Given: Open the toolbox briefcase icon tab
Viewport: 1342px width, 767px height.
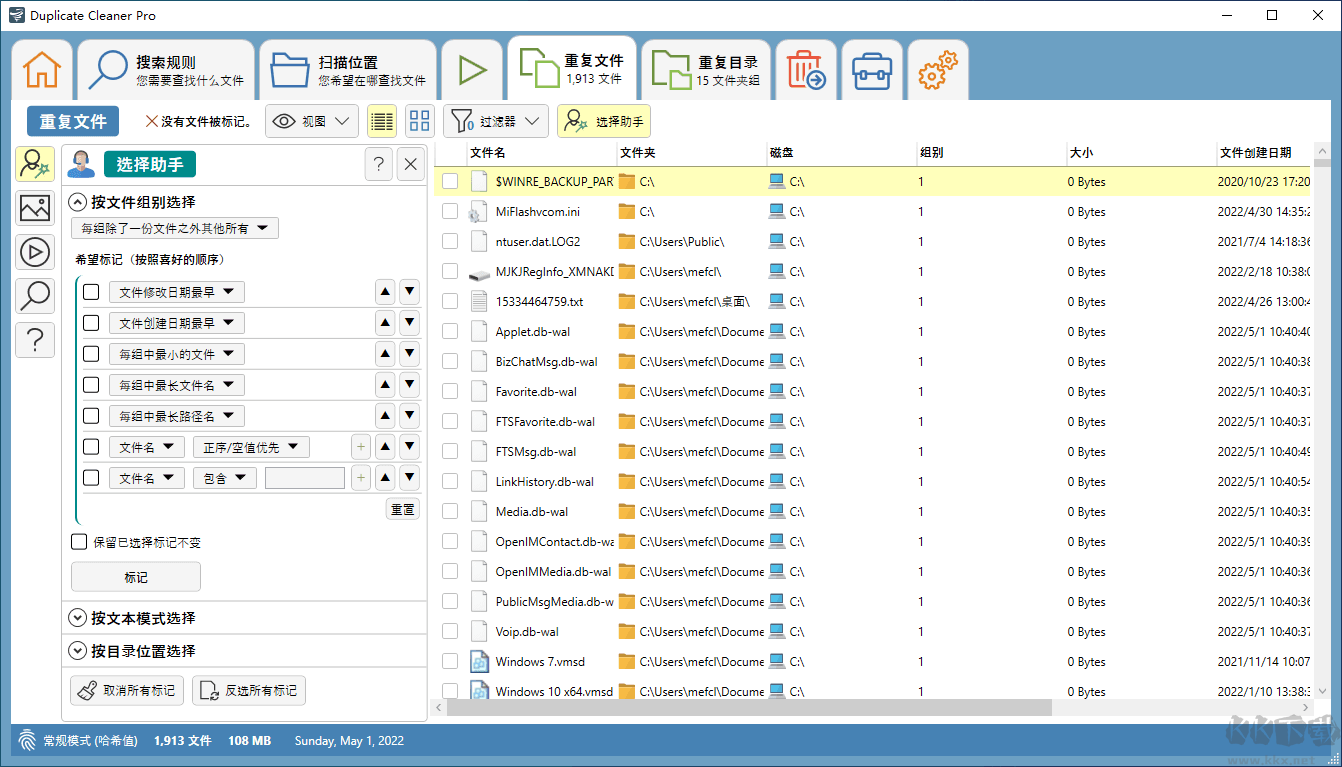Looking at the screenshot, I should tap(872, 70).
